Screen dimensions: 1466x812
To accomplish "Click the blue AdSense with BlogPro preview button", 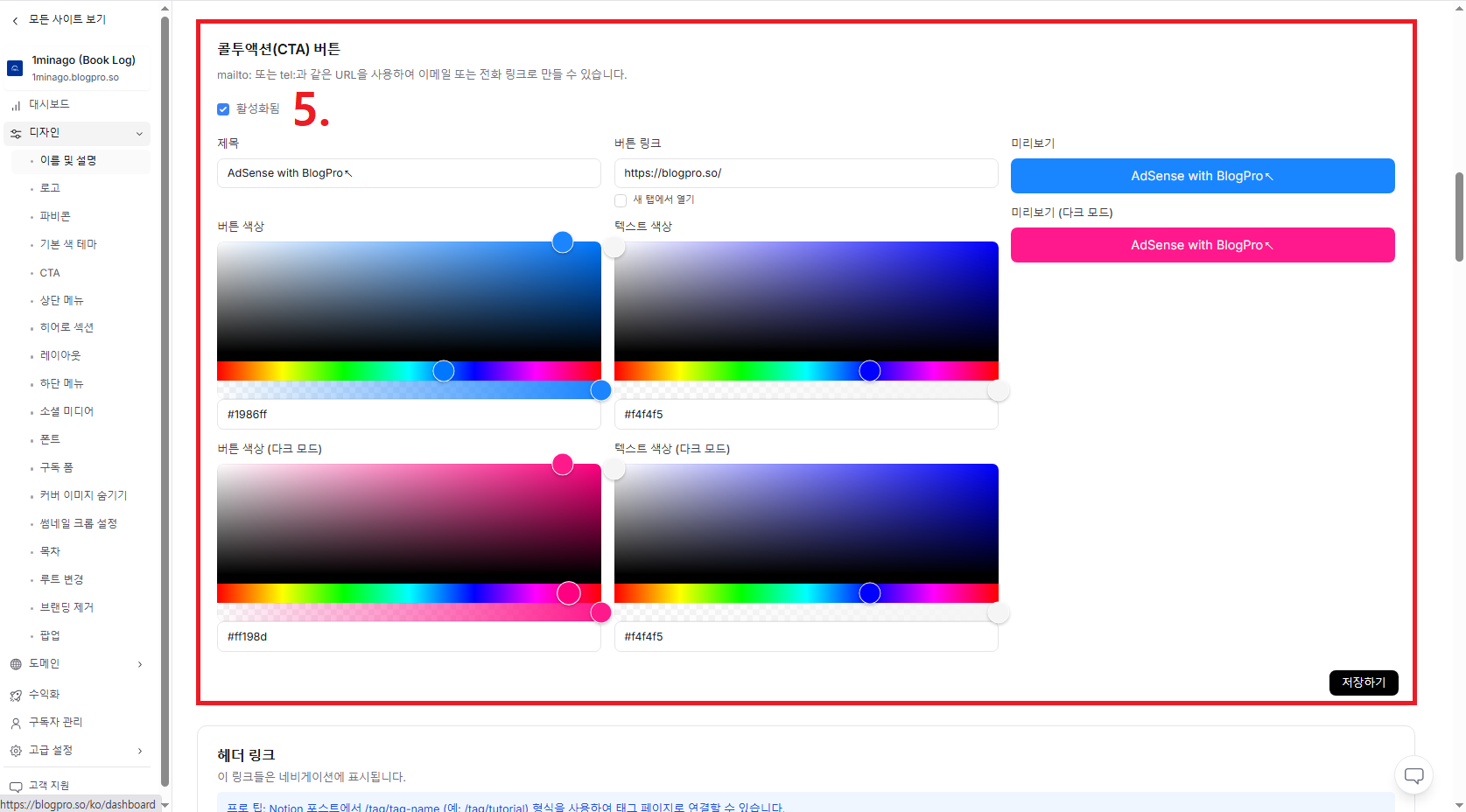I will coord(1203,176).
